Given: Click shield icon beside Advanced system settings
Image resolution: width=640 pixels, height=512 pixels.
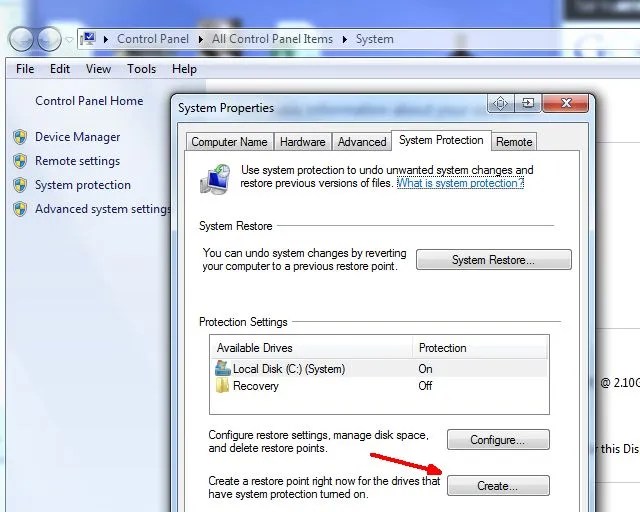Looking at the screenshot, I should tap(20, 209).
